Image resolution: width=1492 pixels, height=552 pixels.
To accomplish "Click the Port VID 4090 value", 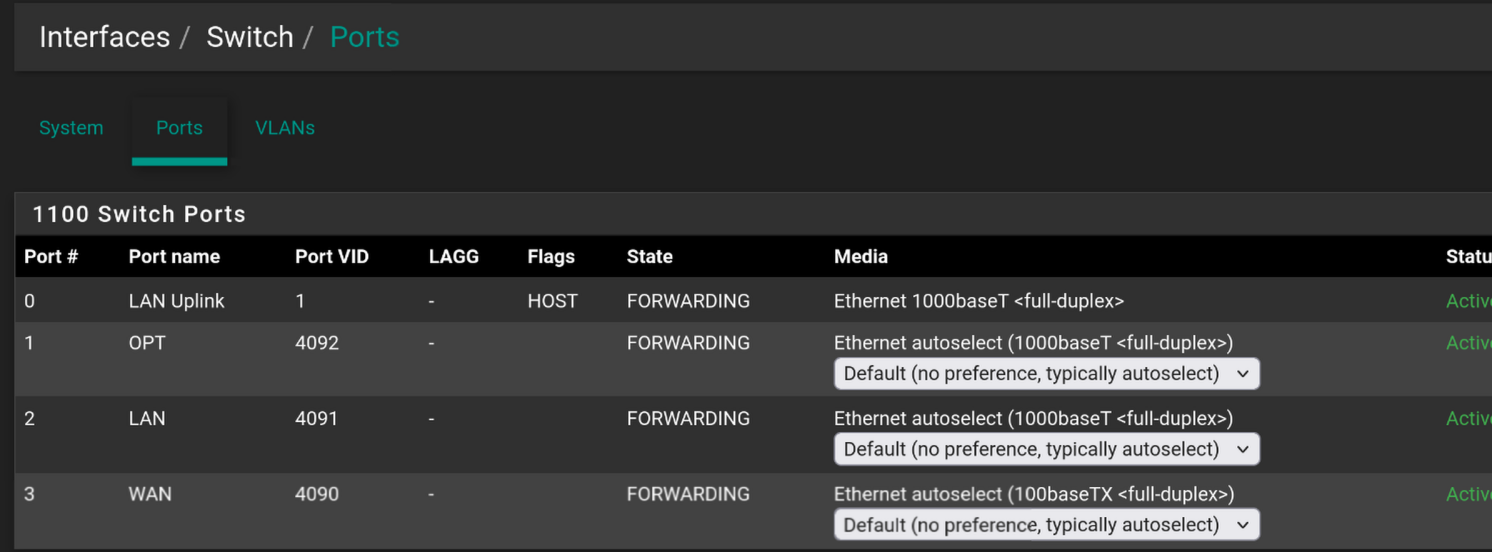I will 317,494.
